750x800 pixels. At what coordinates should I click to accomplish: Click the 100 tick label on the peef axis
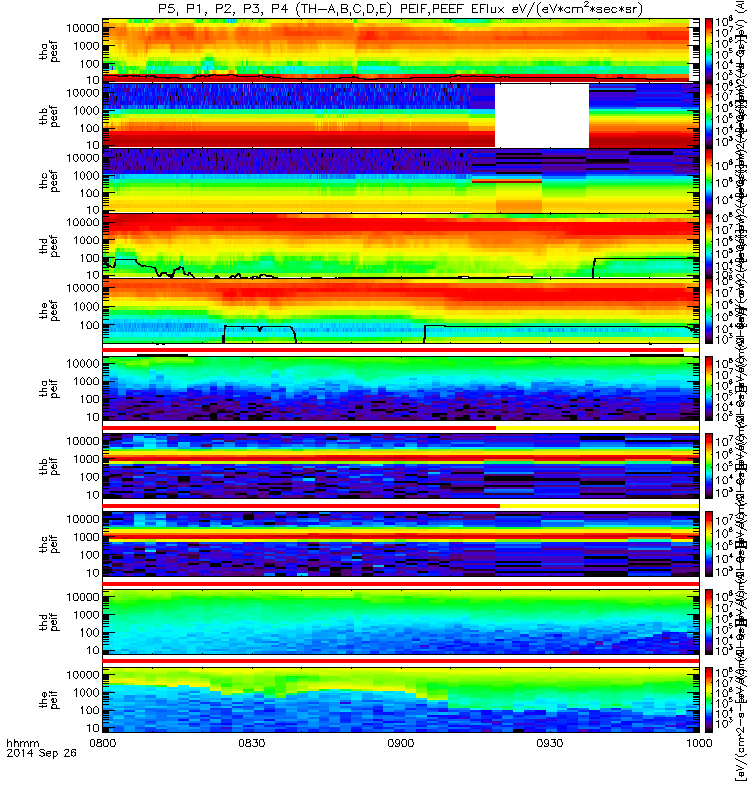click(x=89, y=324)
